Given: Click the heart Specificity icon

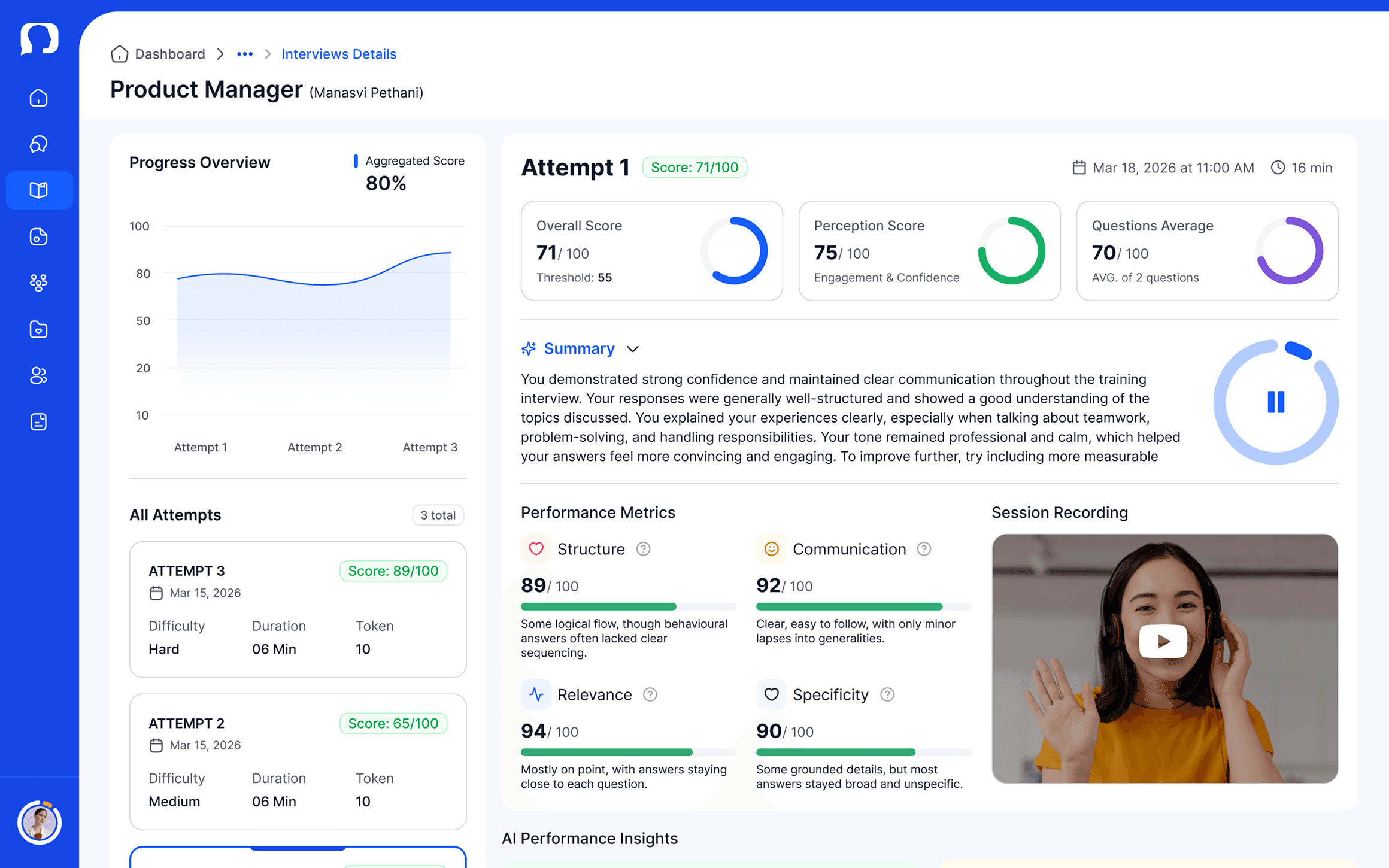Looking at the screenshot, I should [x=771, y=694].
